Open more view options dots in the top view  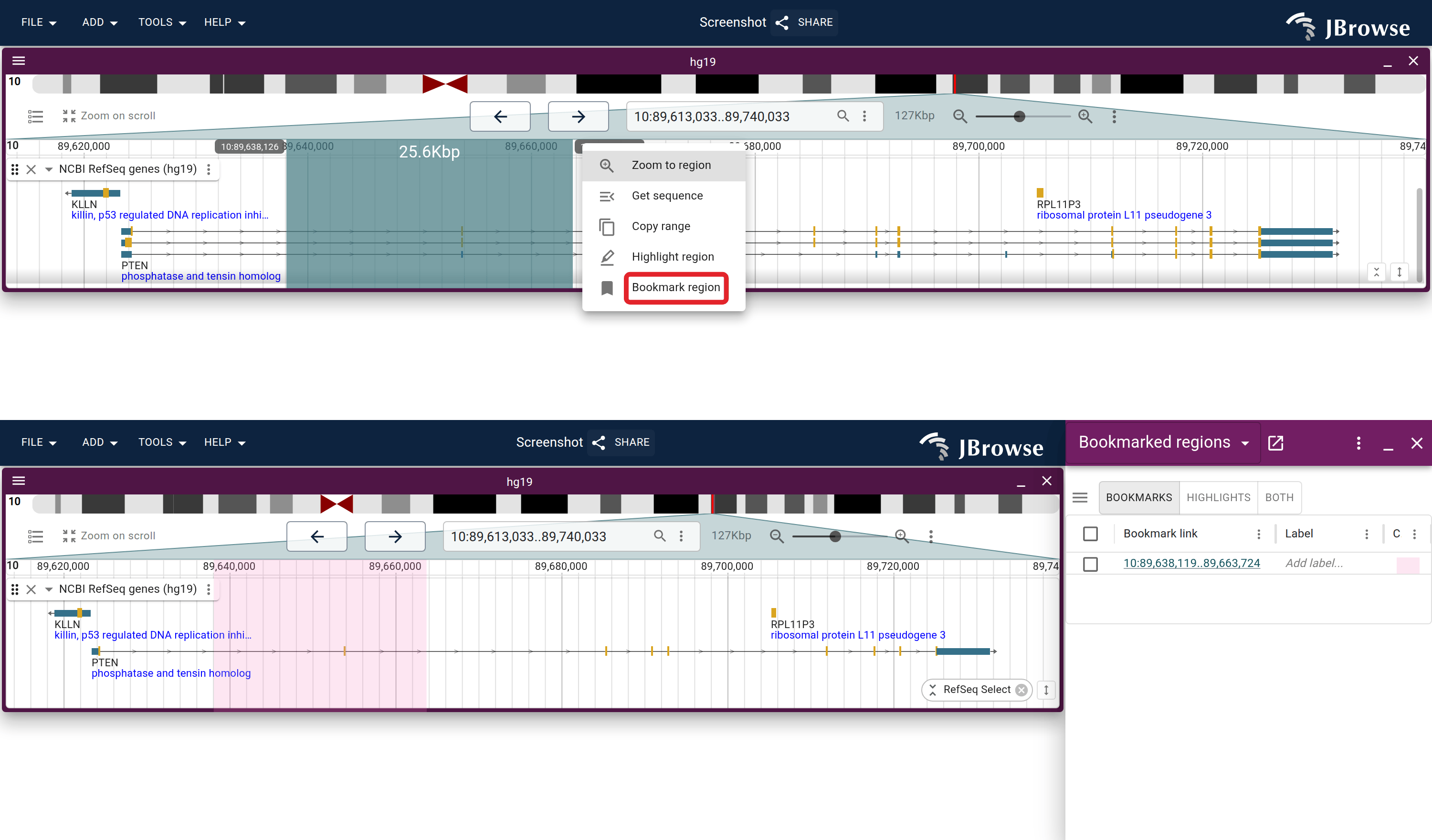point(1114,116)
